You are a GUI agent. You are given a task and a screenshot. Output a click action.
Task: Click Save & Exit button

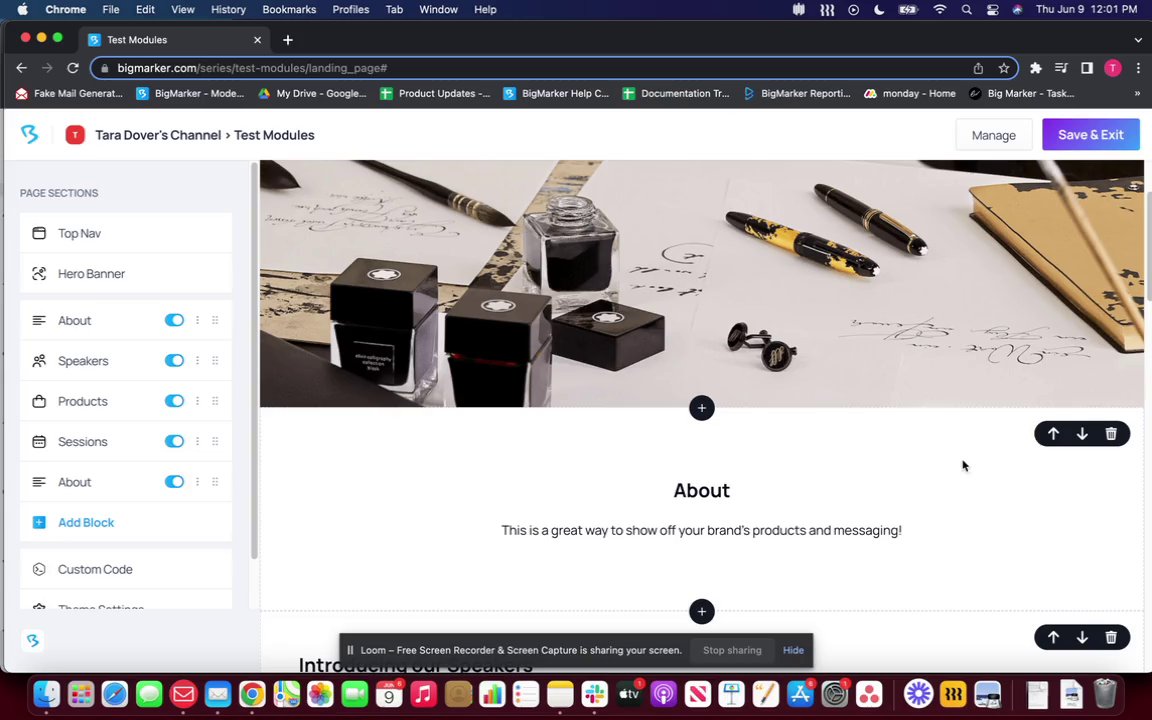tap(1090, 134)
